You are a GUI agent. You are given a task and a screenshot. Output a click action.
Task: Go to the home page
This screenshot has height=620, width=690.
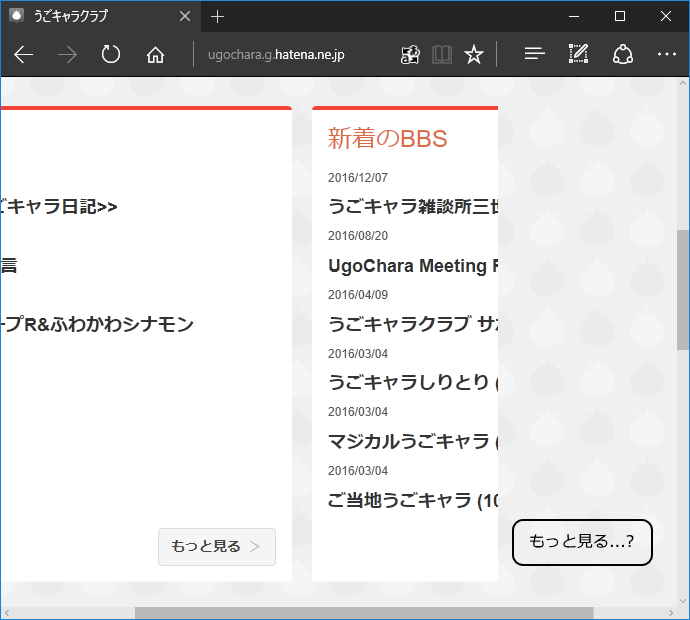tap(155, 55)
